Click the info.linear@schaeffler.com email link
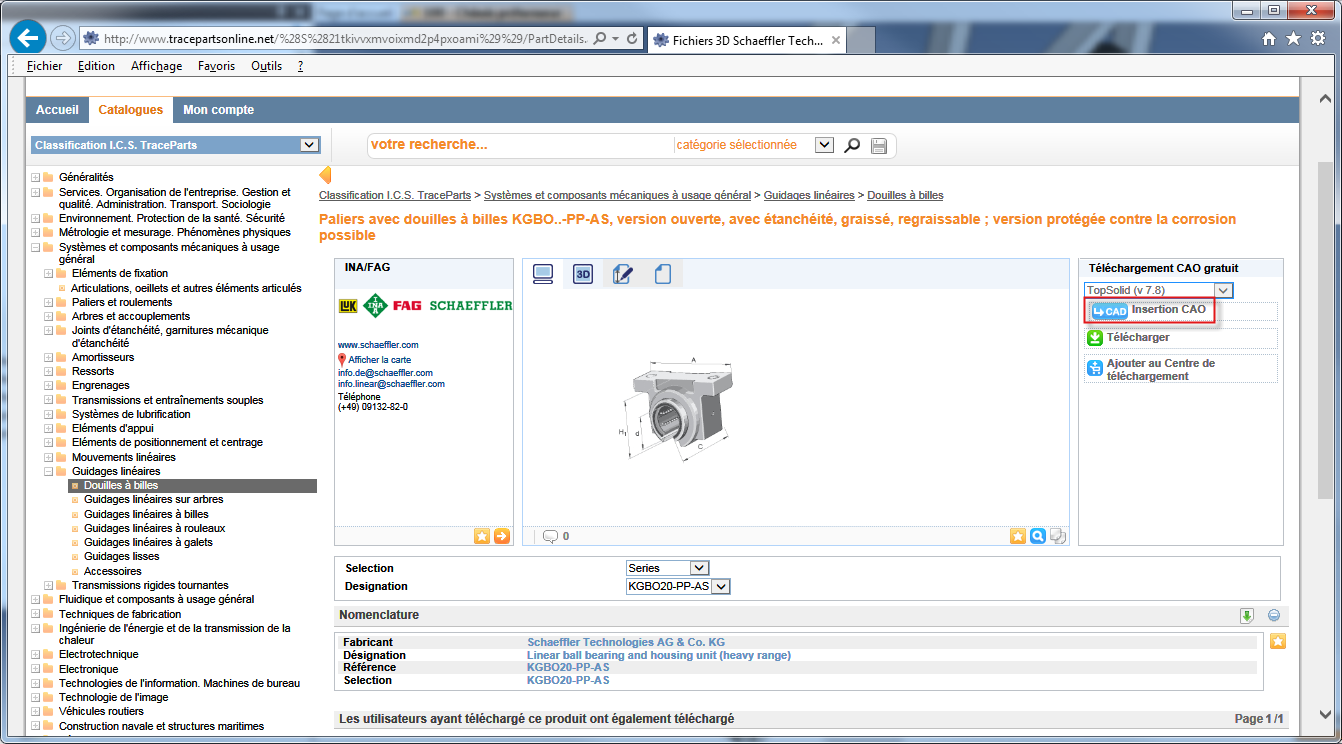Viewport: 1342px width, 744px height. [x=391, y=384]
